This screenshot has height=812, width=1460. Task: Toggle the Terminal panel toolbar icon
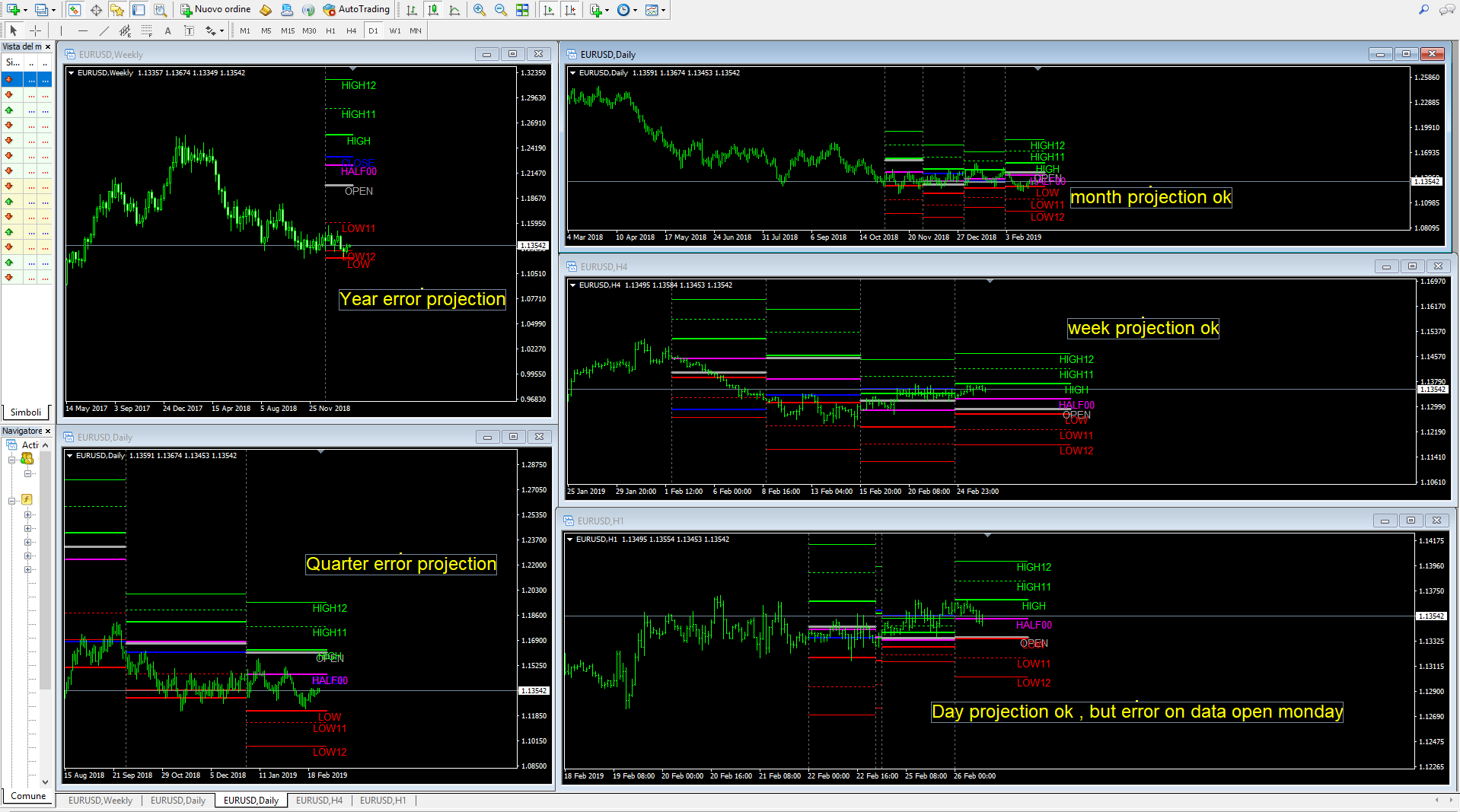click(x=139, y=10)
